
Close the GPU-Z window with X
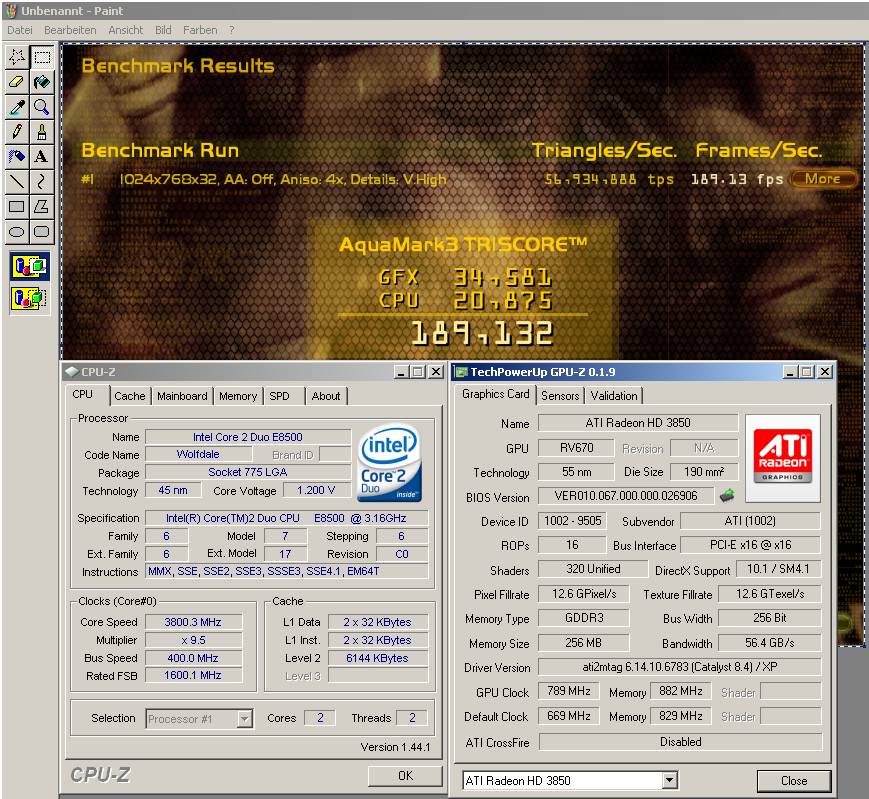(x=825, y=371)
